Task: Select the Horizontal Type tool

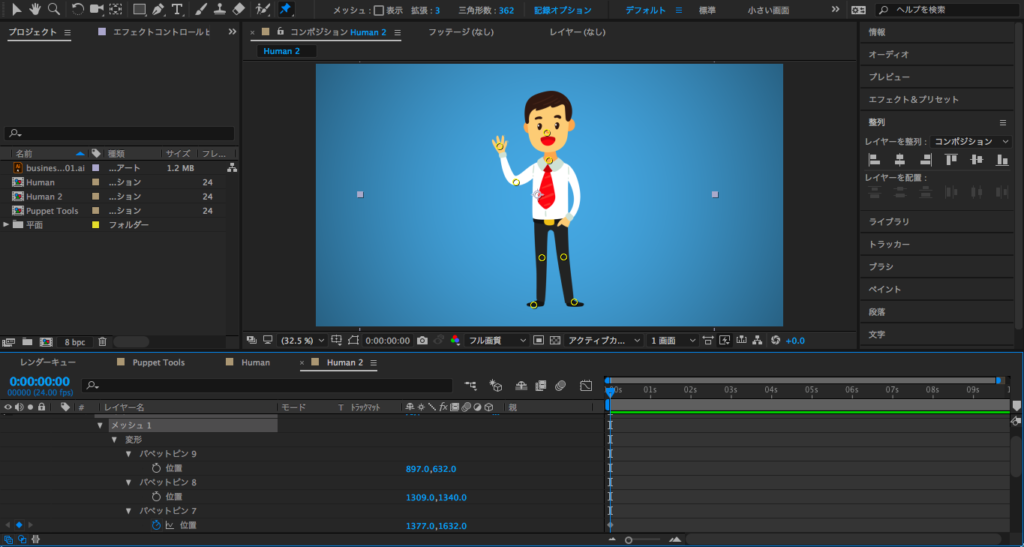Action: point(177,9)
